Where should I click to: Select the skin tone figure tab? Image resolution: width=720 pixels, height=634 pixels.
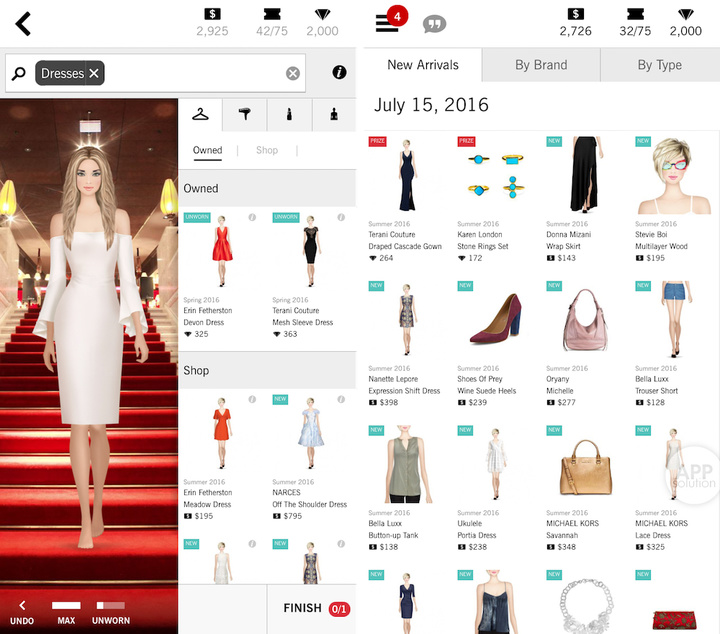point(334,114)
